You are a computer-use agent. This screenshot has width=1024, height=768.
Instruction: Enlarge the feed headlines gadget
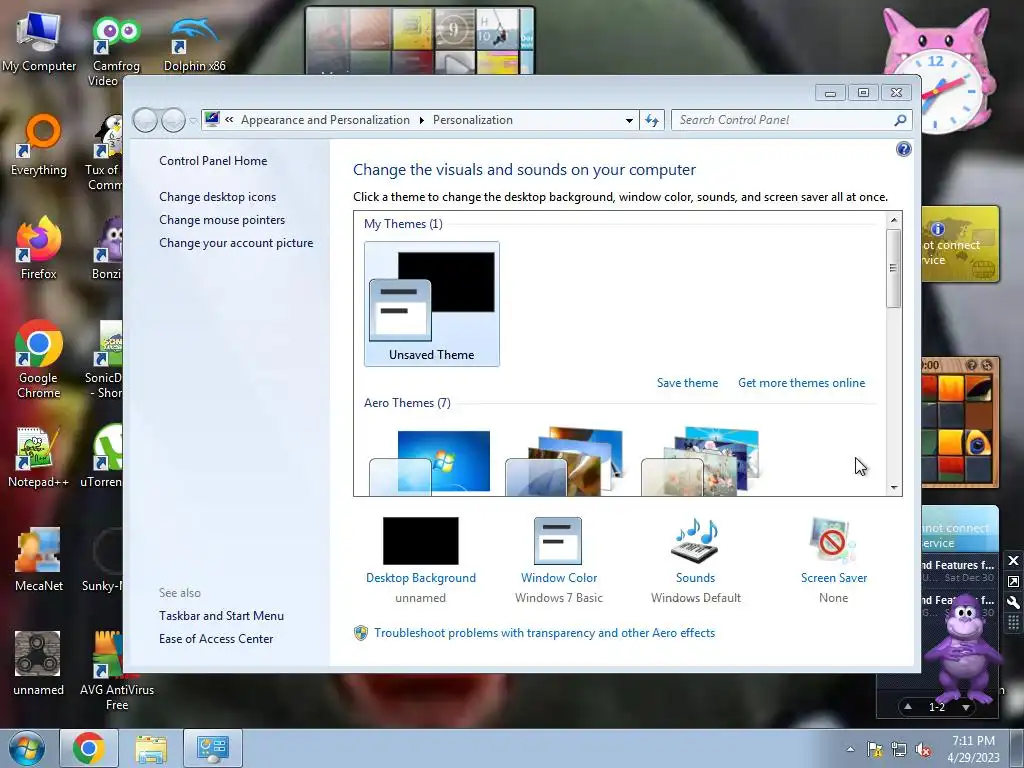[1013, 581]
